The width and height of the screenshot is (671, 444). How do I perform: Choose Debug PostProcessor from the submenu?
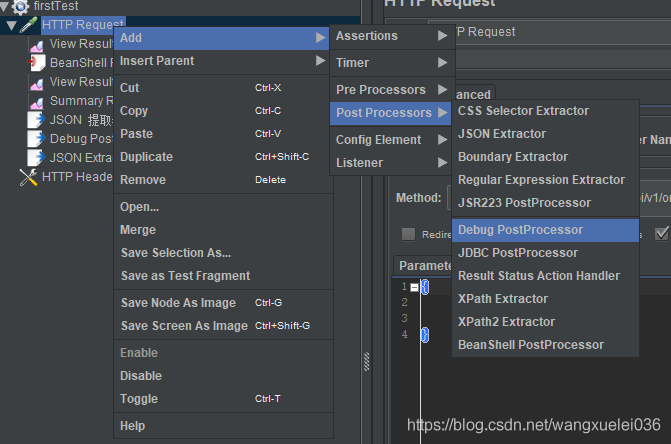tap(520, 230)
